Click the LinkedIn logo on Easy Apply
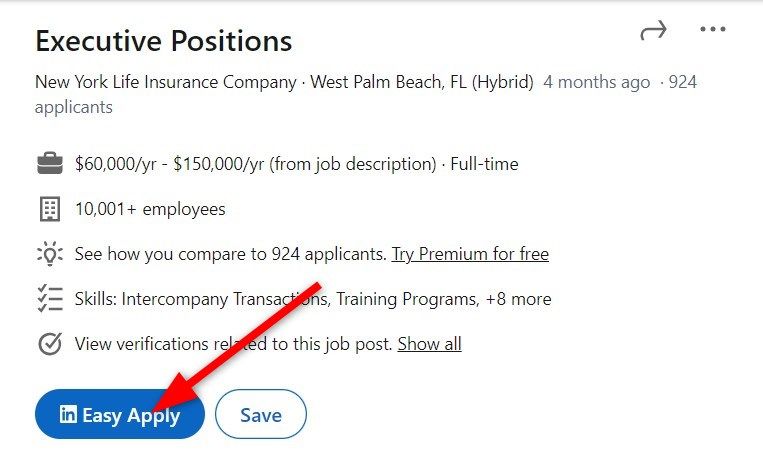This screenshot has width=763, height=459. point(68,414)
